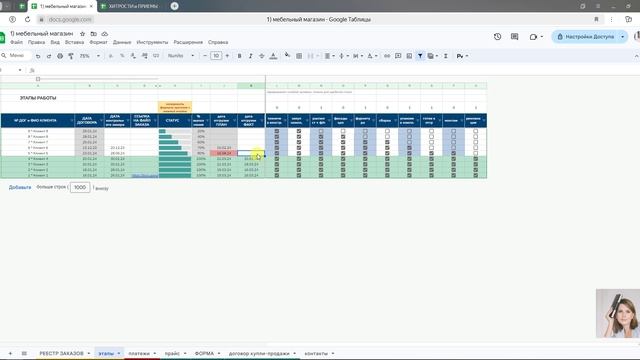Decrease decimal places in toolbar
Viewport: 640px width, 360px height.
[133, 56]
